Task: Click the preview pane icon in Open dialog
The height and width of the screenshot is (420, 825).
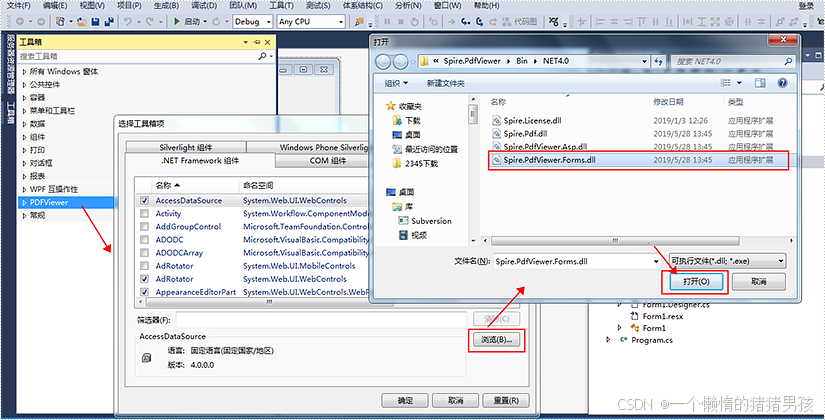Action: point(760,83)
